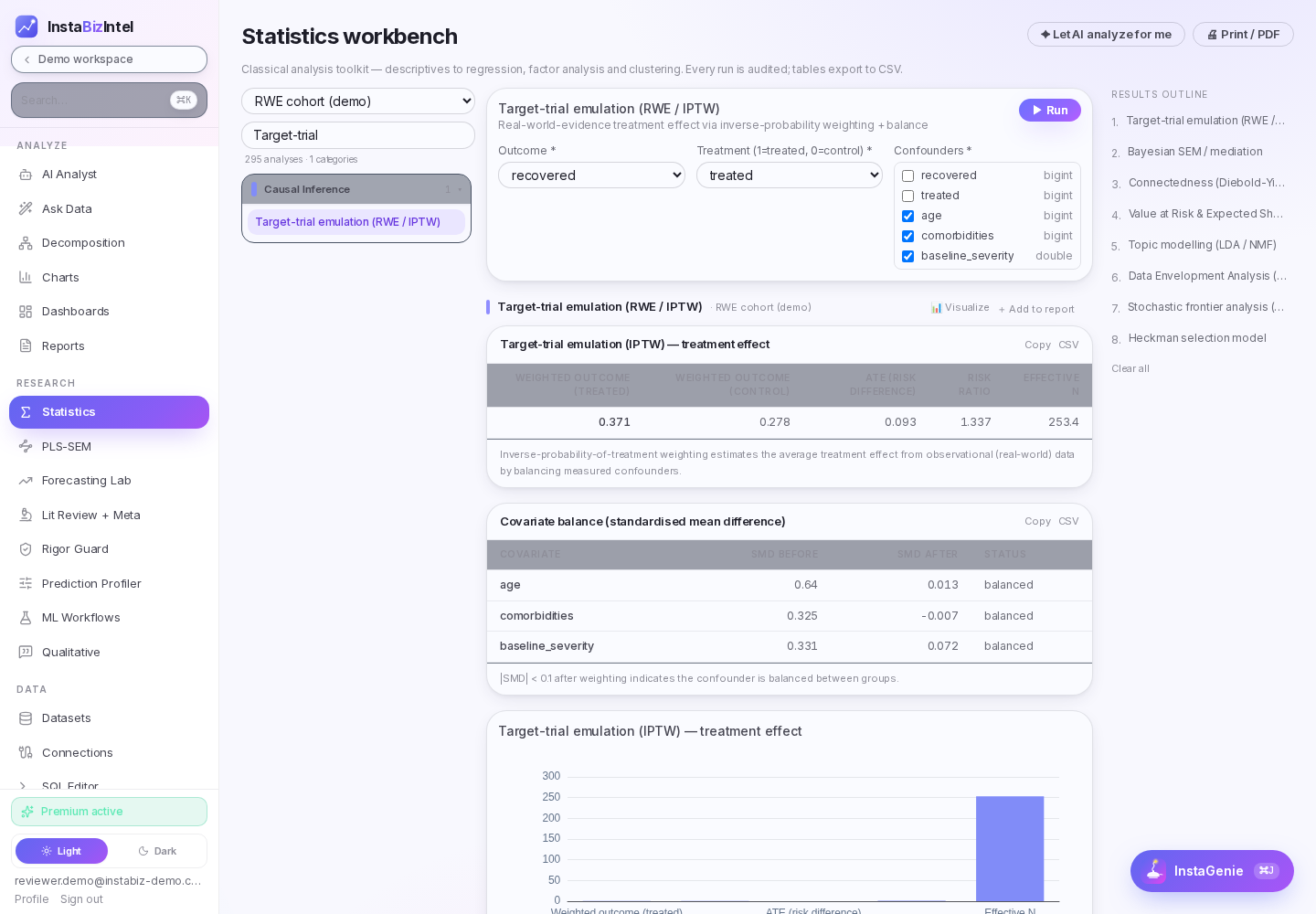Open the Treatment treated dropdown
The width and height of the screenshot is (1316, 914).
pyautogui.click(x=790, y=175)
